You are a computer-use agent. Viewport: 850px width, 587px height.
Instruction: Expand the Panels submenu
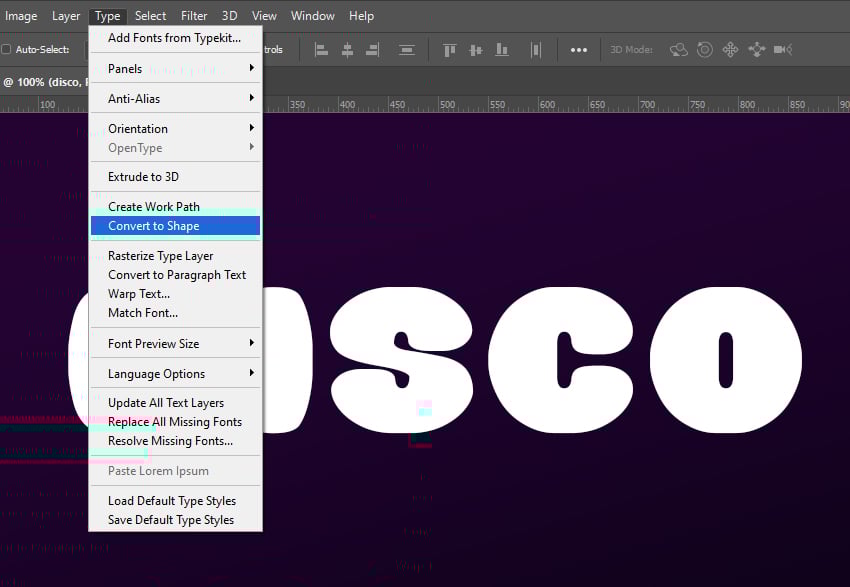(x=175, y=68)
